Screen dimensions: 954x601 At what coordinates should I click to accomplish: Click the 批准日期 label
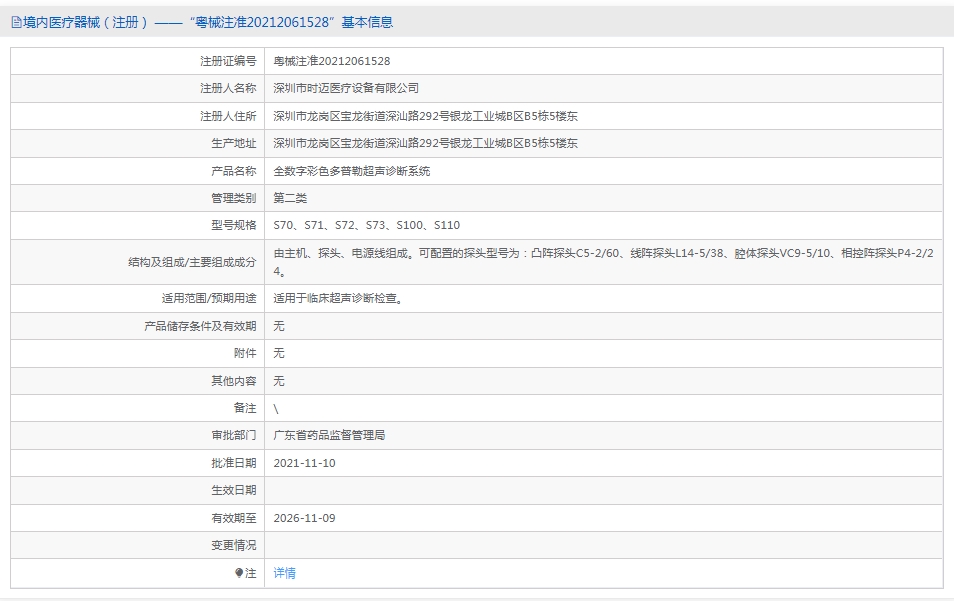(x=234, y=463)
